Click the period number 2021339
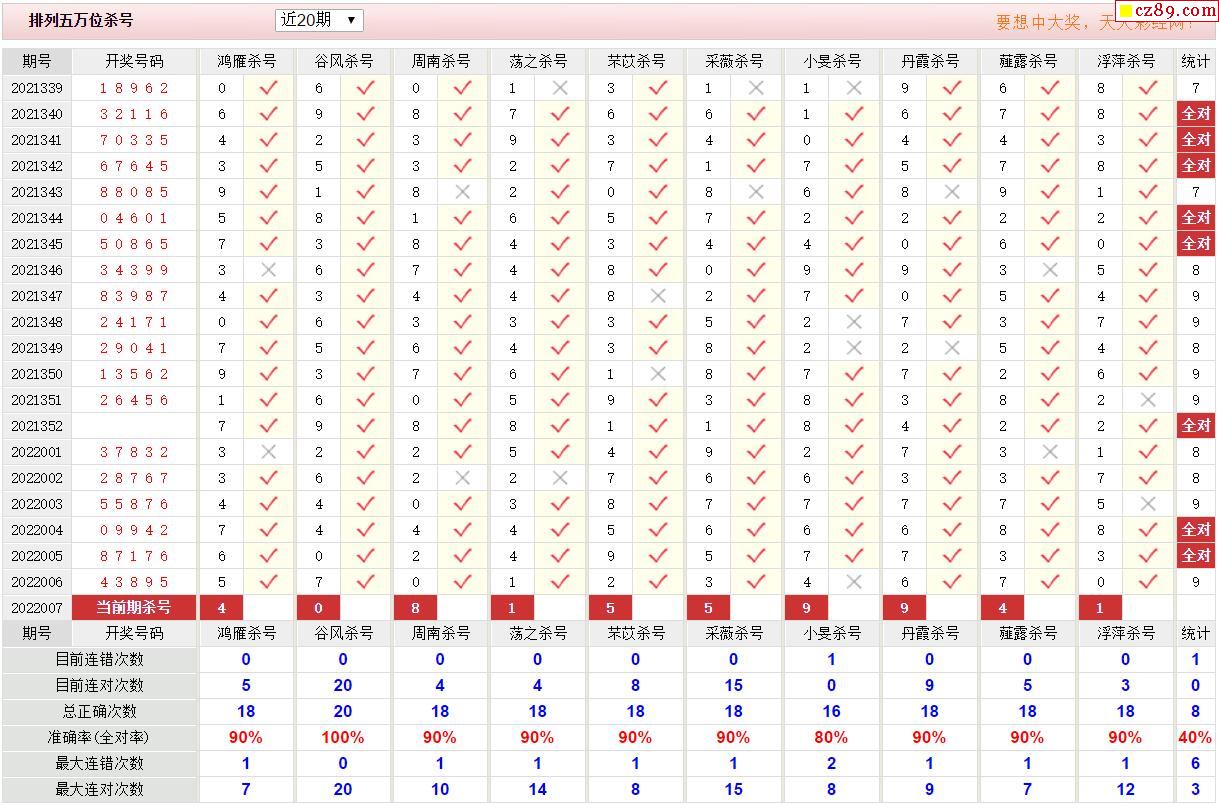 (x=37, y=88)
